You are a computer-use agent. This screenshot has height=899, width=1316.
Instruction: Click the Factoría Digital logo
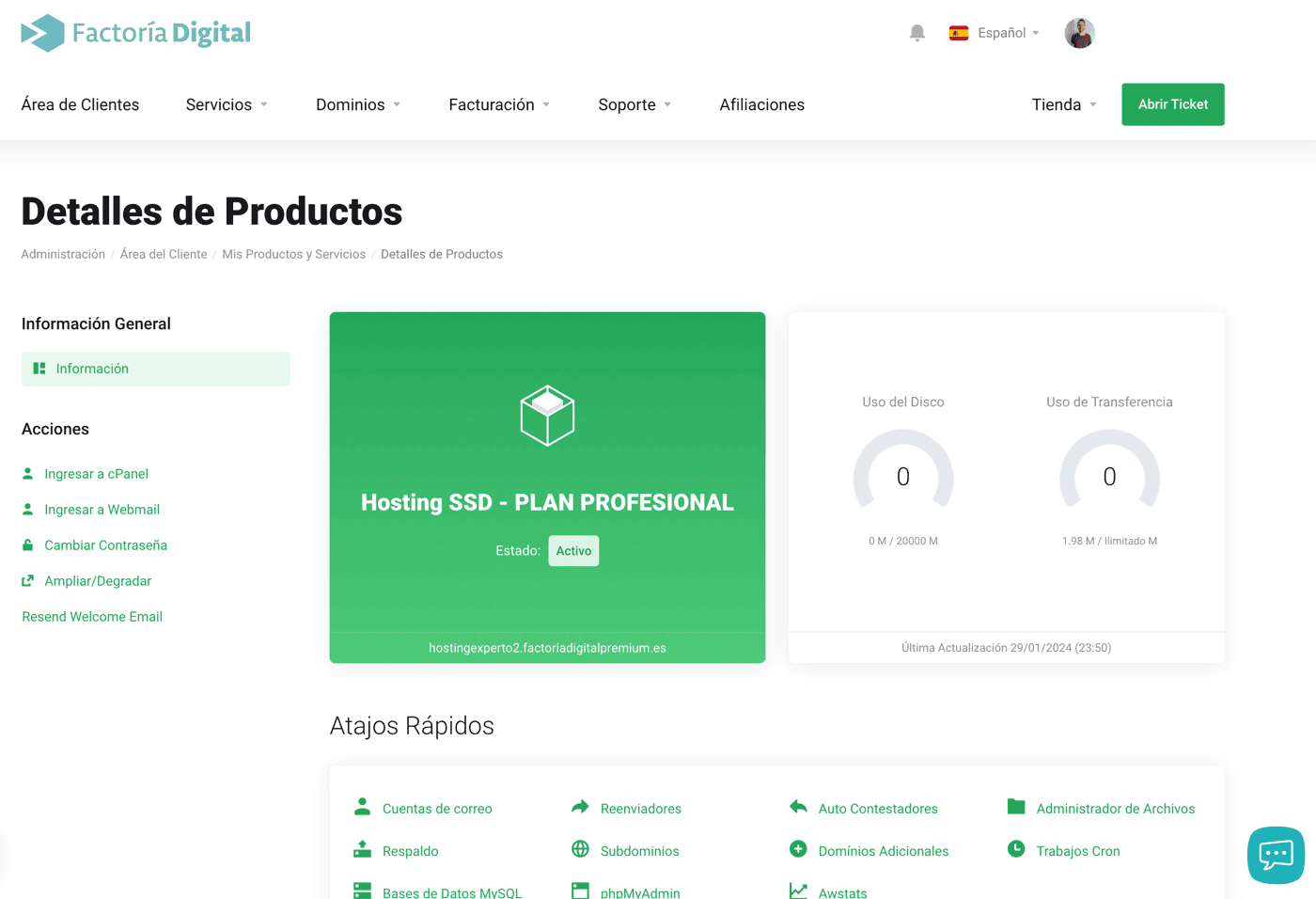(136, 33)
